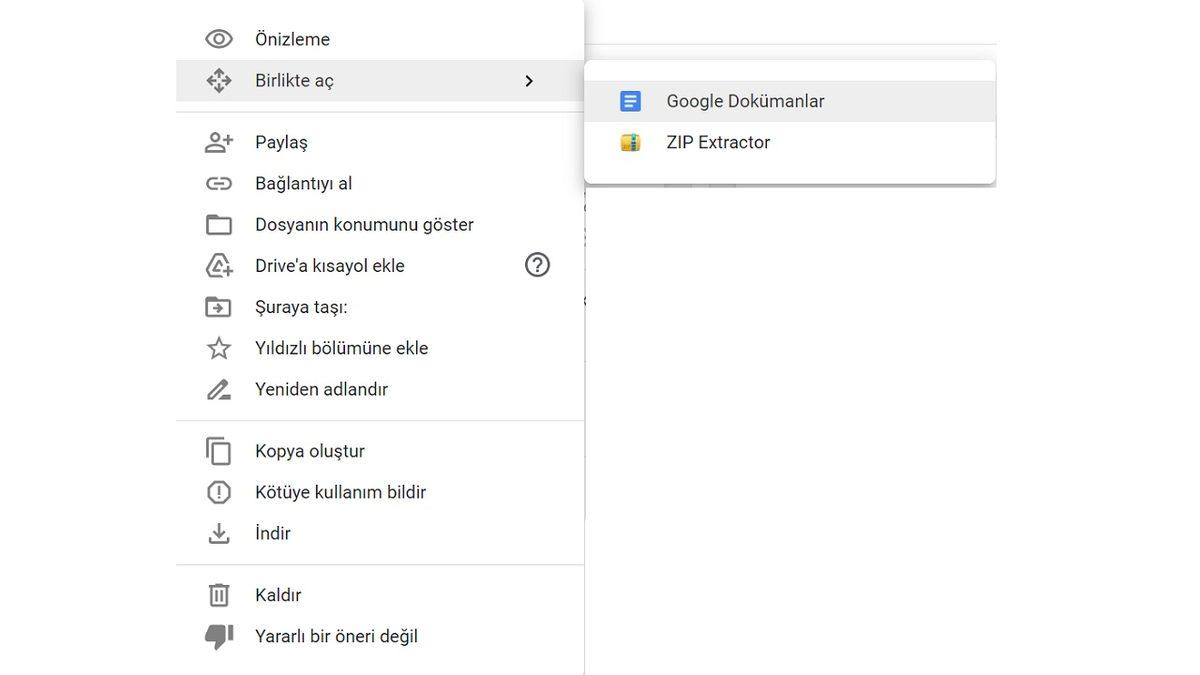The width and height of the screenshot is (1200, 675).
Task: Click the ZIP Extractor icon
Action: click(x=628, y=141)
